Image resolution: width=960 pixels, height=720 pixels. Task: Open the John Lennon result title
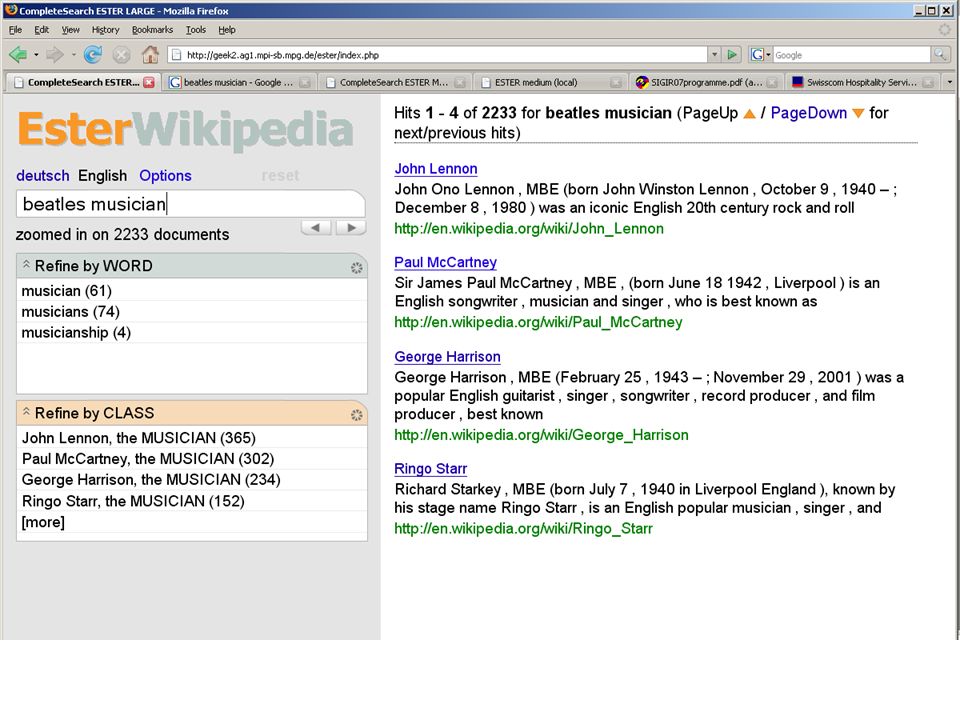pyautogui.click(x=436, y=169)
